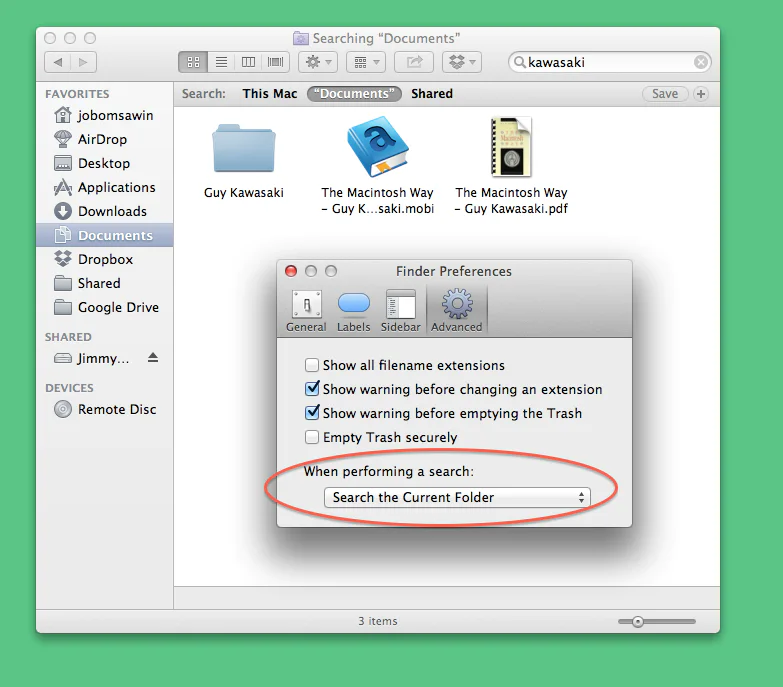
Task: Search scope: choose This Mac
Action: [270, 94]
